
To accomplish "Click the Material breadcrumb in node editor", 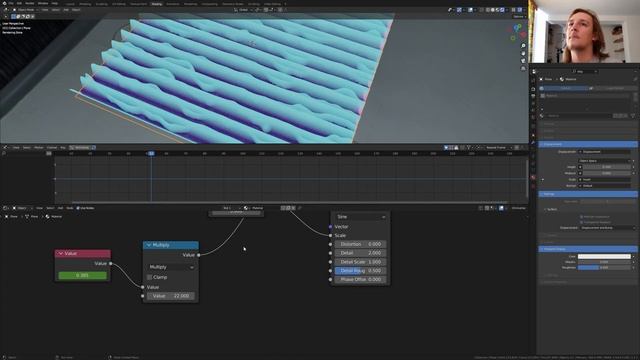I will 54,216.
